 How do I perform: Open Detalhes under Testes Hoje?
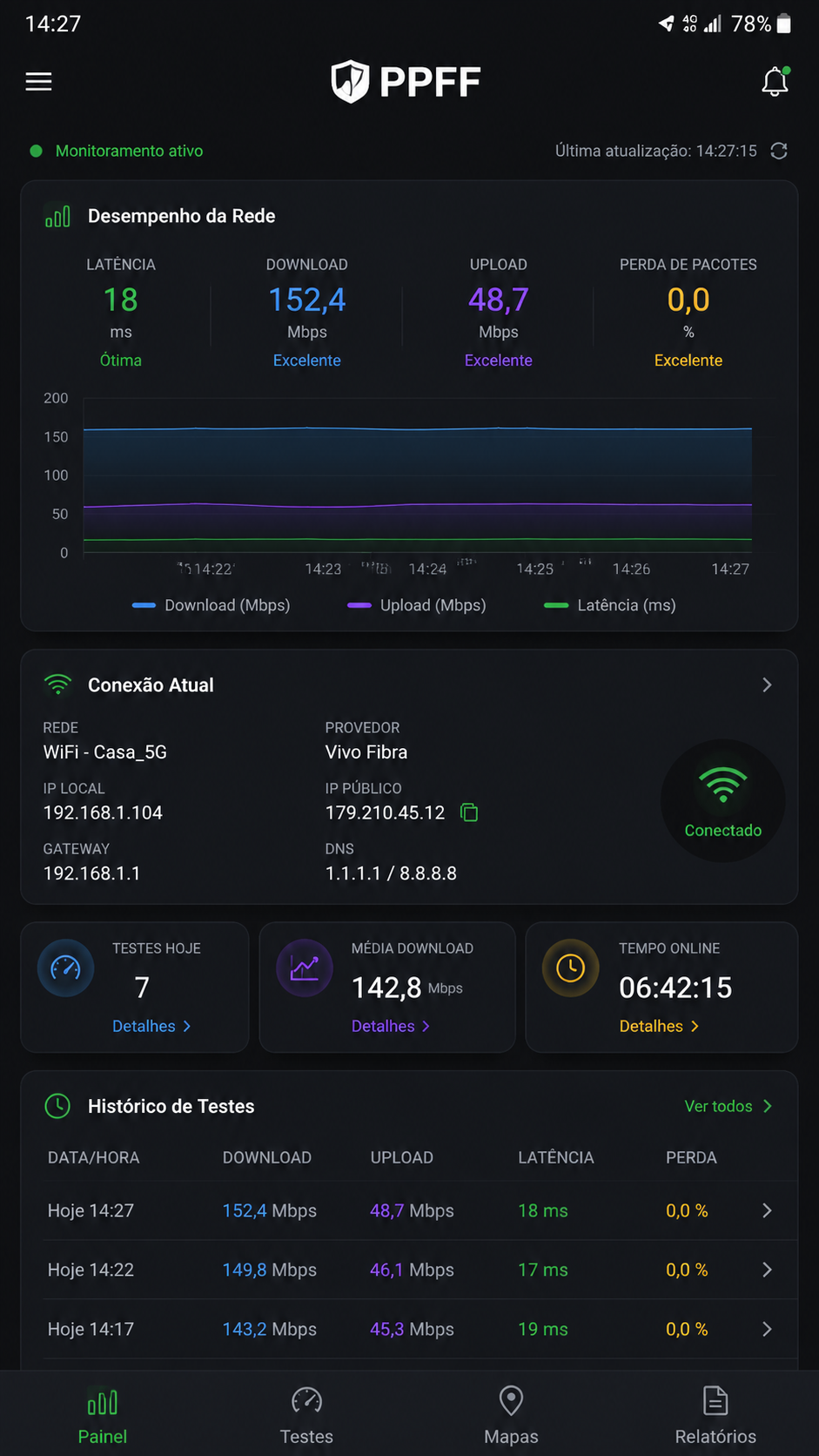151,1026
